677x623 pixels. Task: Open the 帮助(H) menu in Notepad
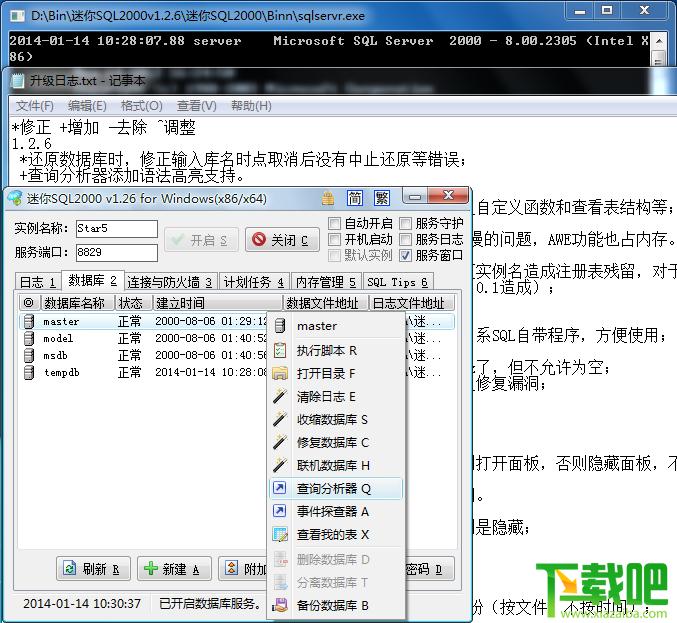click(251, 106)
